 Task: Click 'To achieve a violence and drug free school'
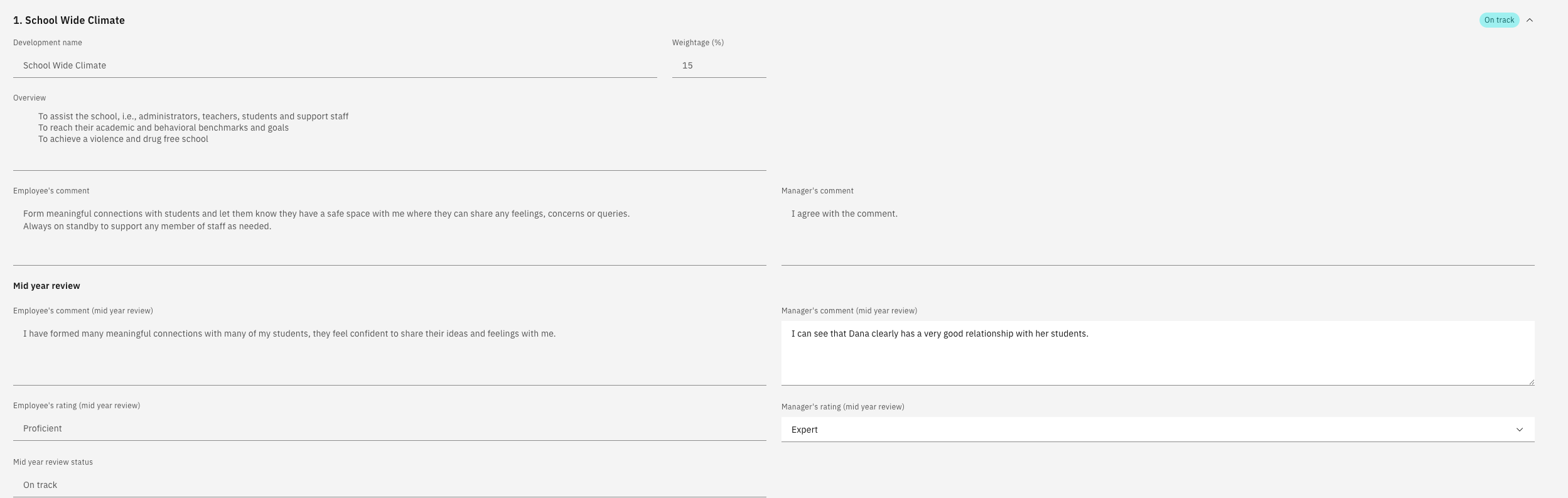123,139
